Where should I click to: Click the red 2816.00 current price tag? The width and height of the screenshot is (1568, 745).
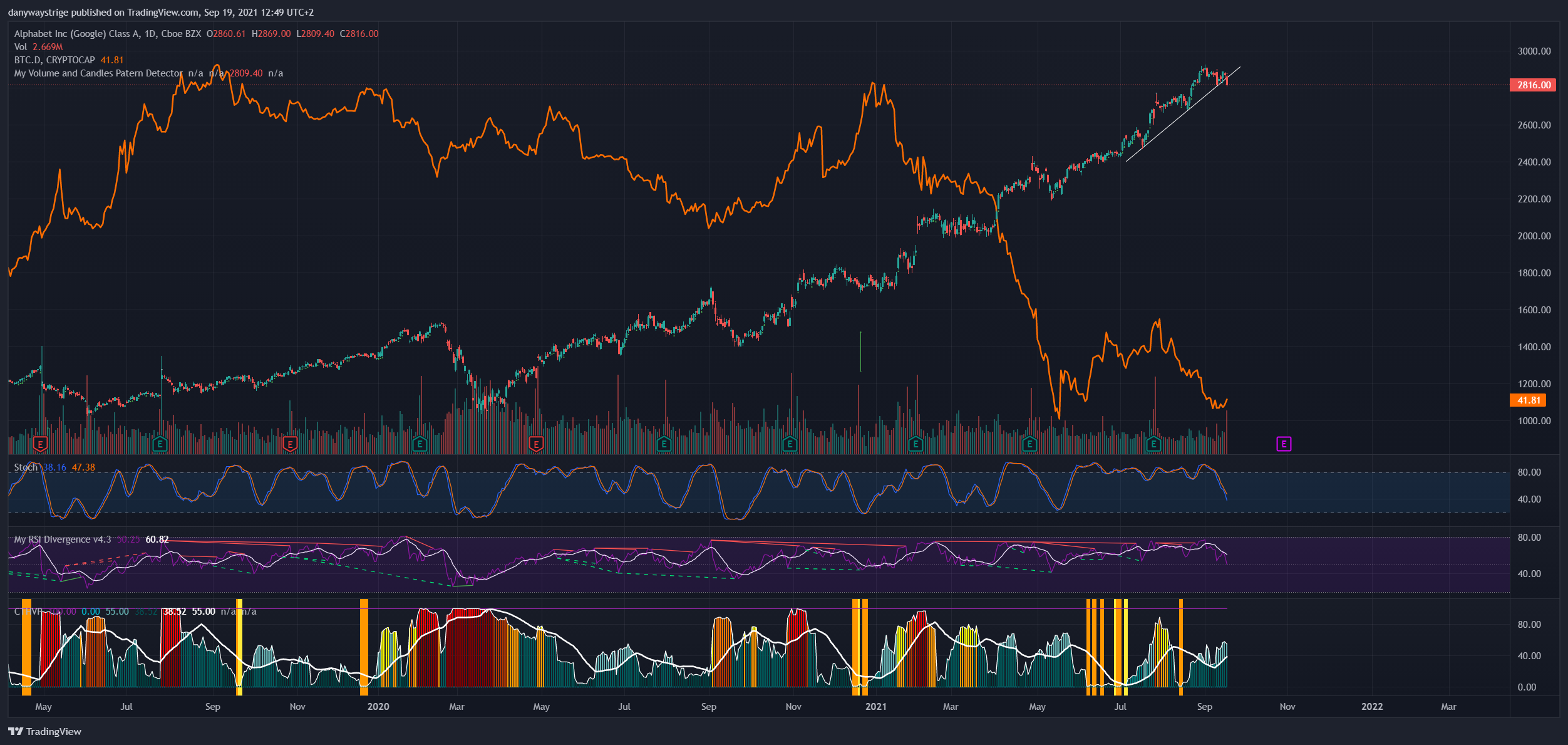click(x=1533, y=85)
